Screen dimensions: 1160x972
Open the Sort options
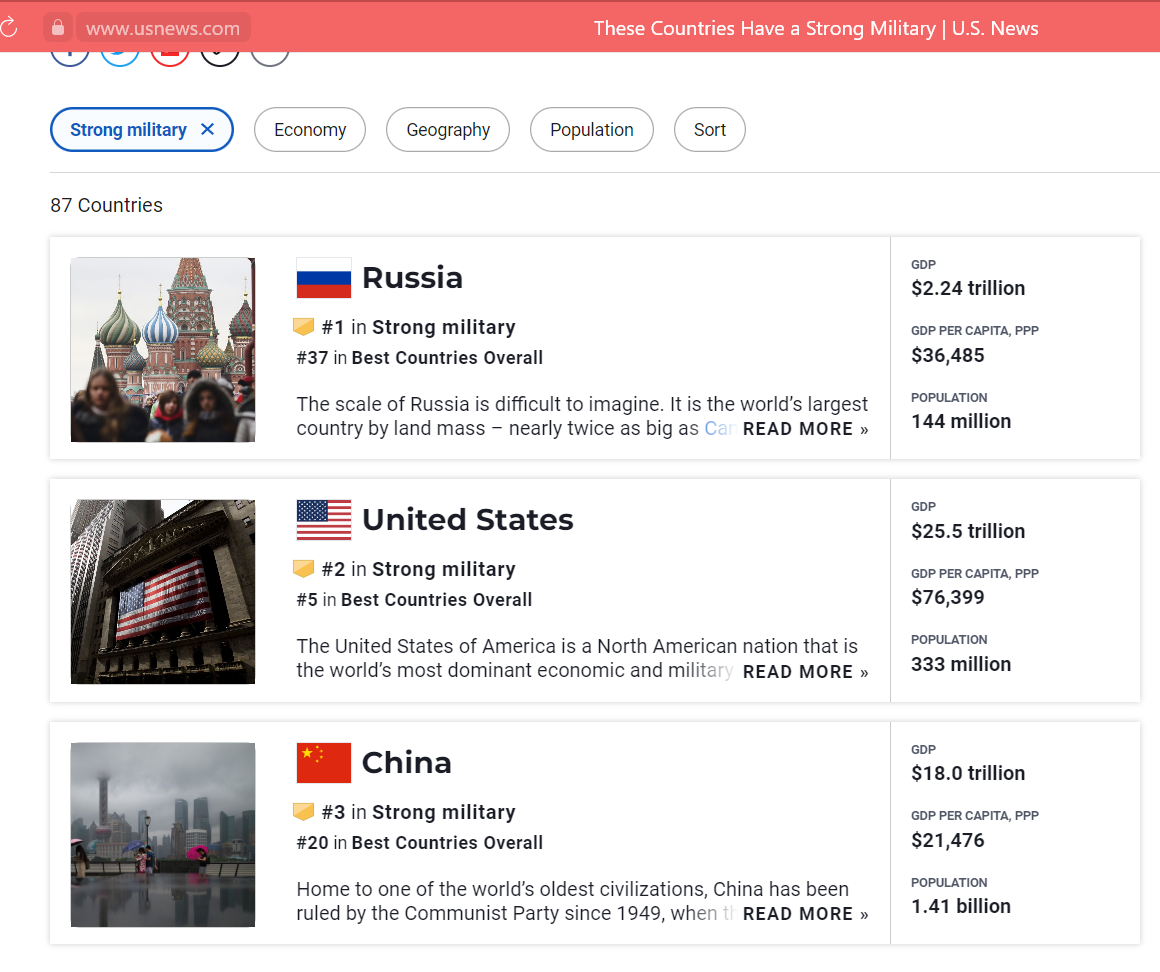710,130
